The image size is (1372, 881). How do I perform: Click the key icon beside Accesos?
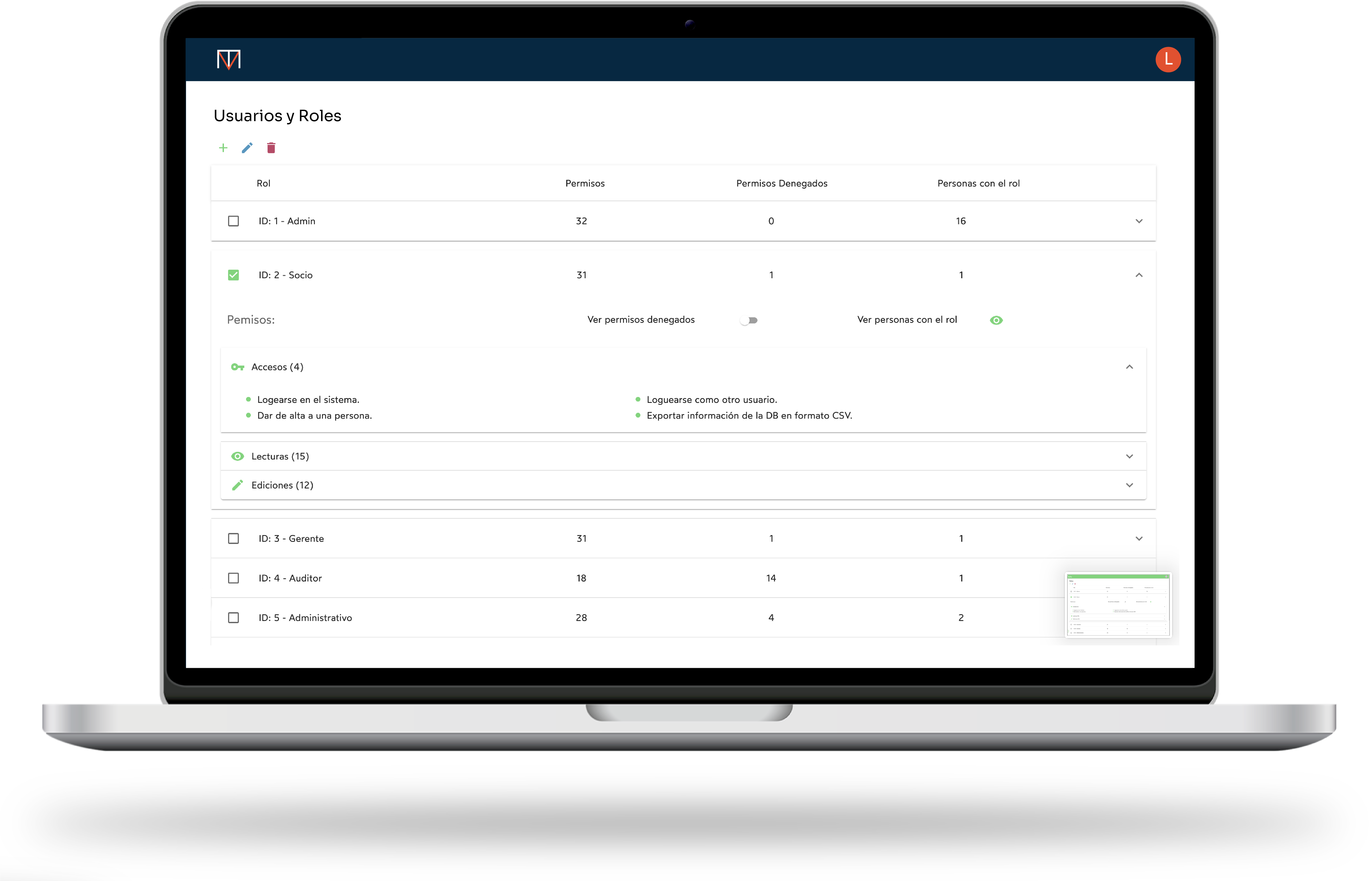pos(237,367)
